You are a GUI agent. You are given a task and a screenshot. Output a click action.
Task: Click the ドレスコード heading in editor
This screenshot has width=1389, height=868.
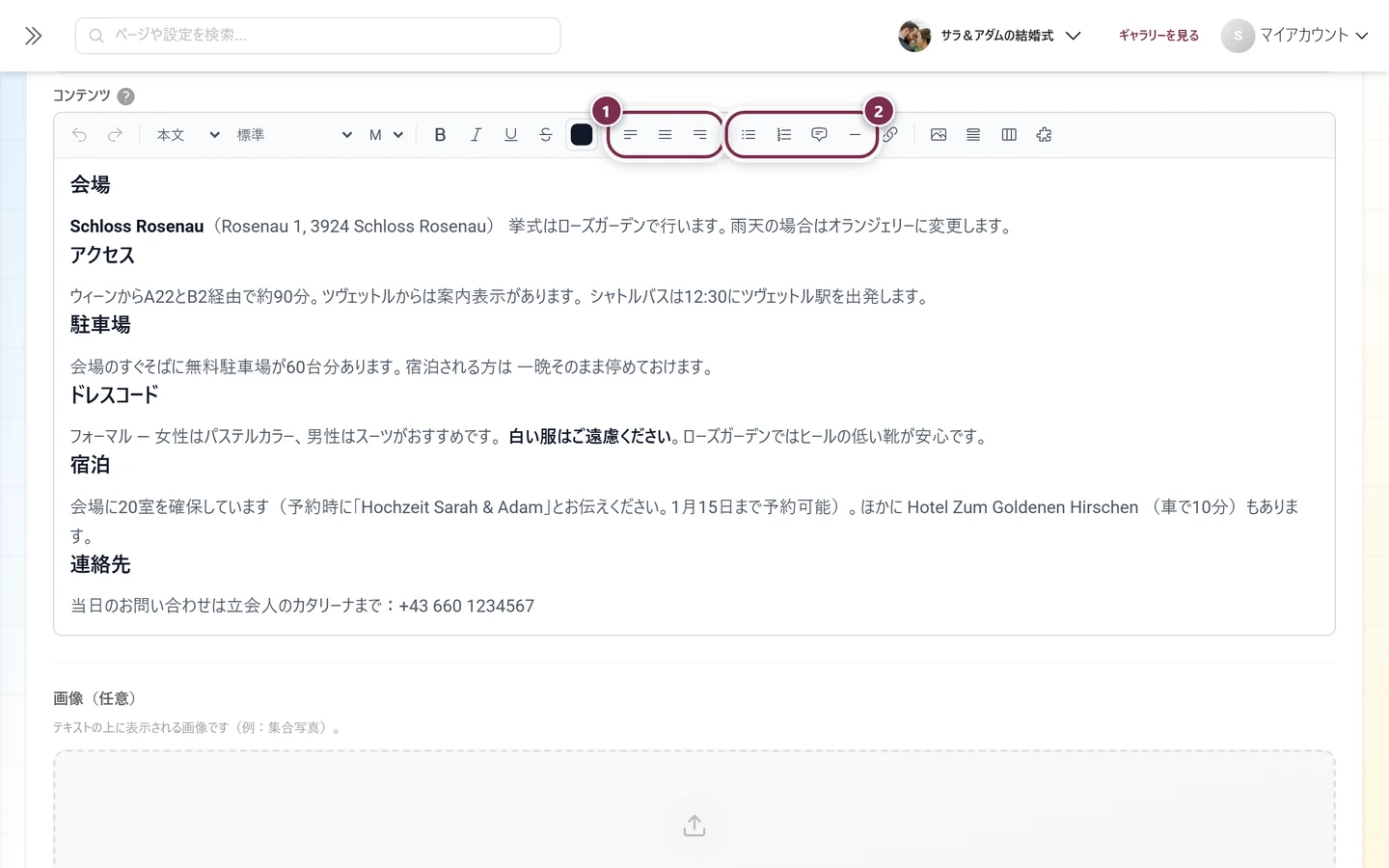click(x=114, y=394)
